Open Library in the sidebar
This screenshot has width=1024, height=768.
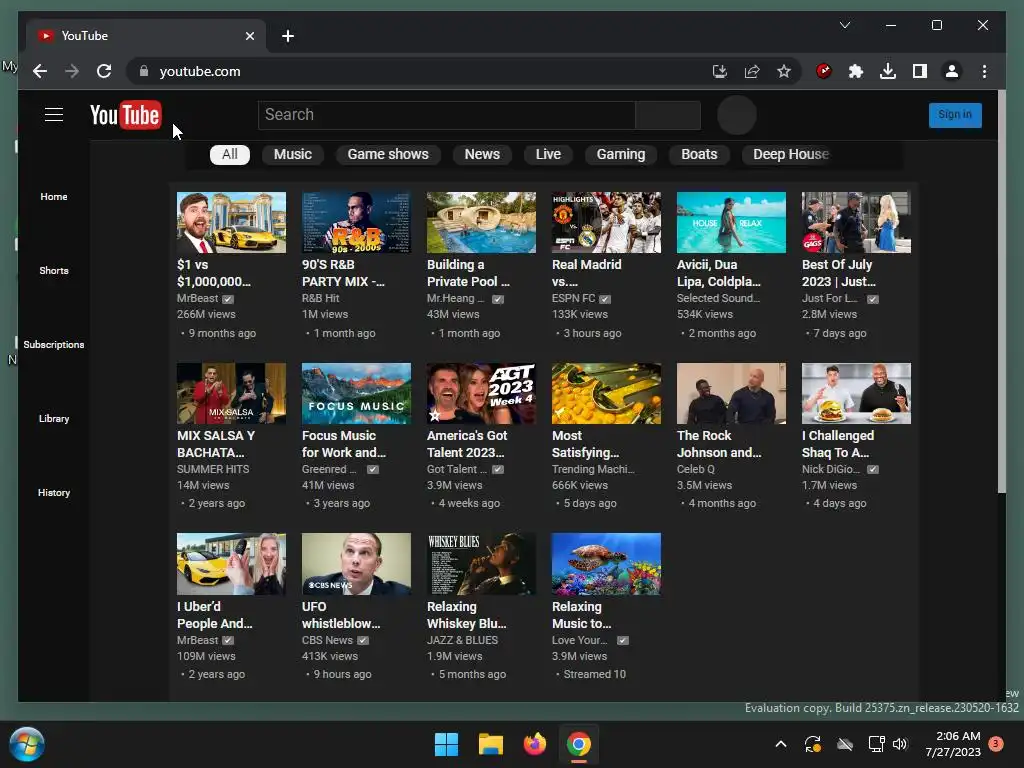click(x=54, y=419)
